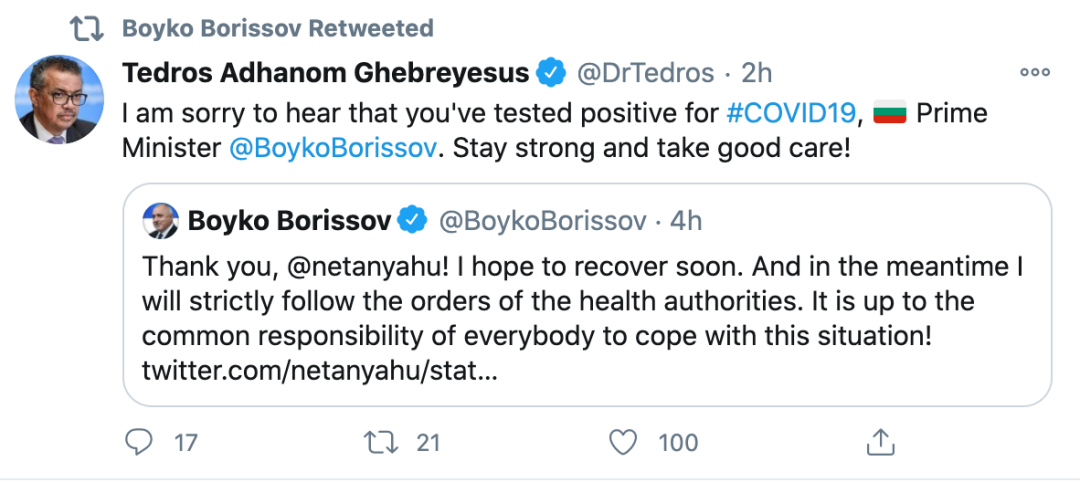Click the reply speech bubble icon
1080x482 pixels.
tap(141, 443)
